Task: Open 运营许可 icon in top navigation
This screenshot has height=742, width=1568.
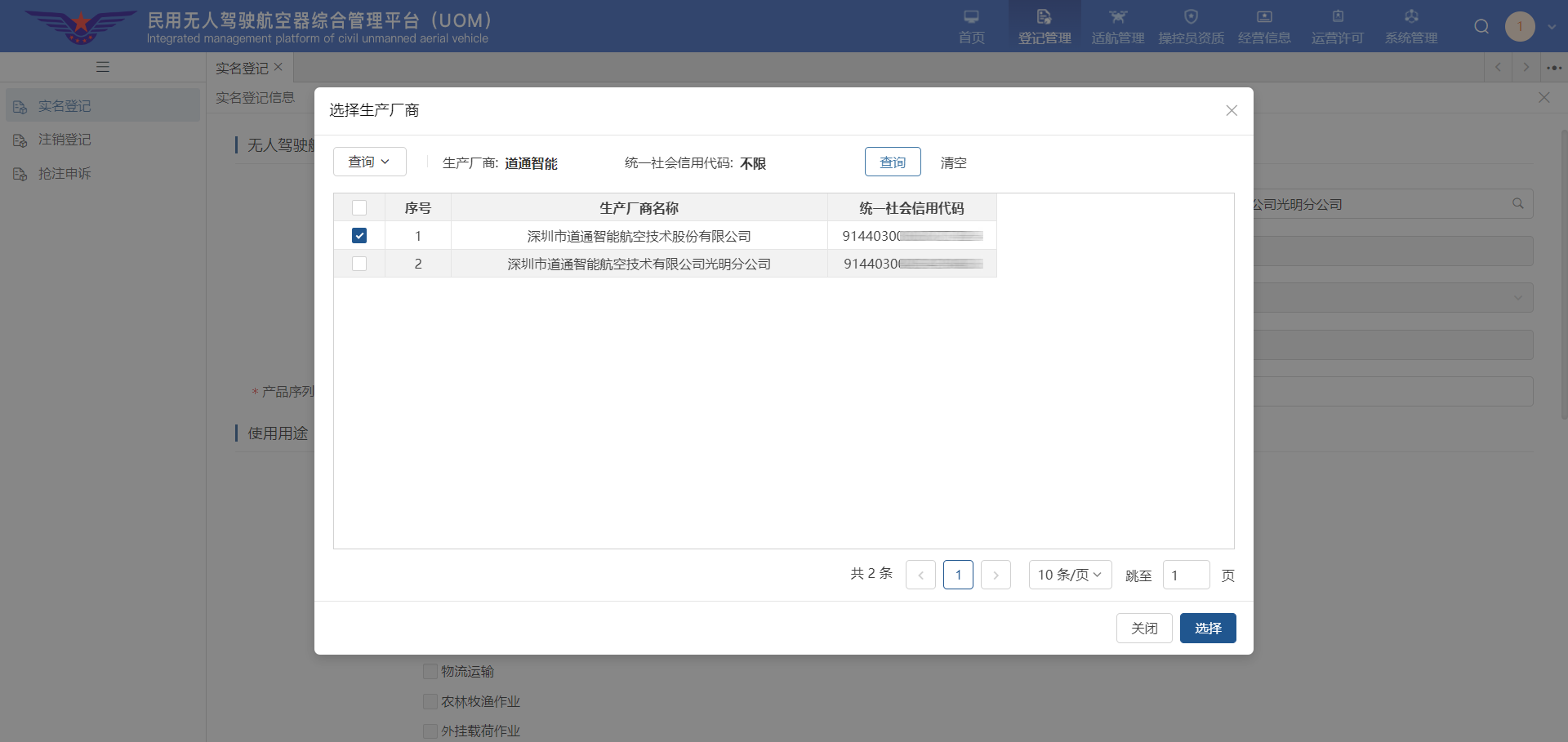Action: 1338,17
